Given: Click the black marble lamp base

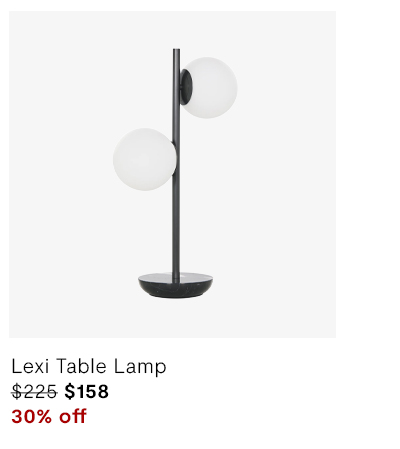Looking at the screenshot, I should pos(176,285).
